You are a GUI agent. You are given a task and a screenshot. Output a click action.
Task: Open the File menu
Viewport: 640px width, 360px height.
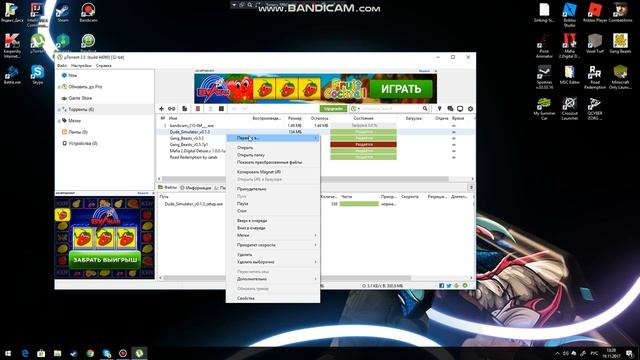pyautogui.click(x=62, y=65)
